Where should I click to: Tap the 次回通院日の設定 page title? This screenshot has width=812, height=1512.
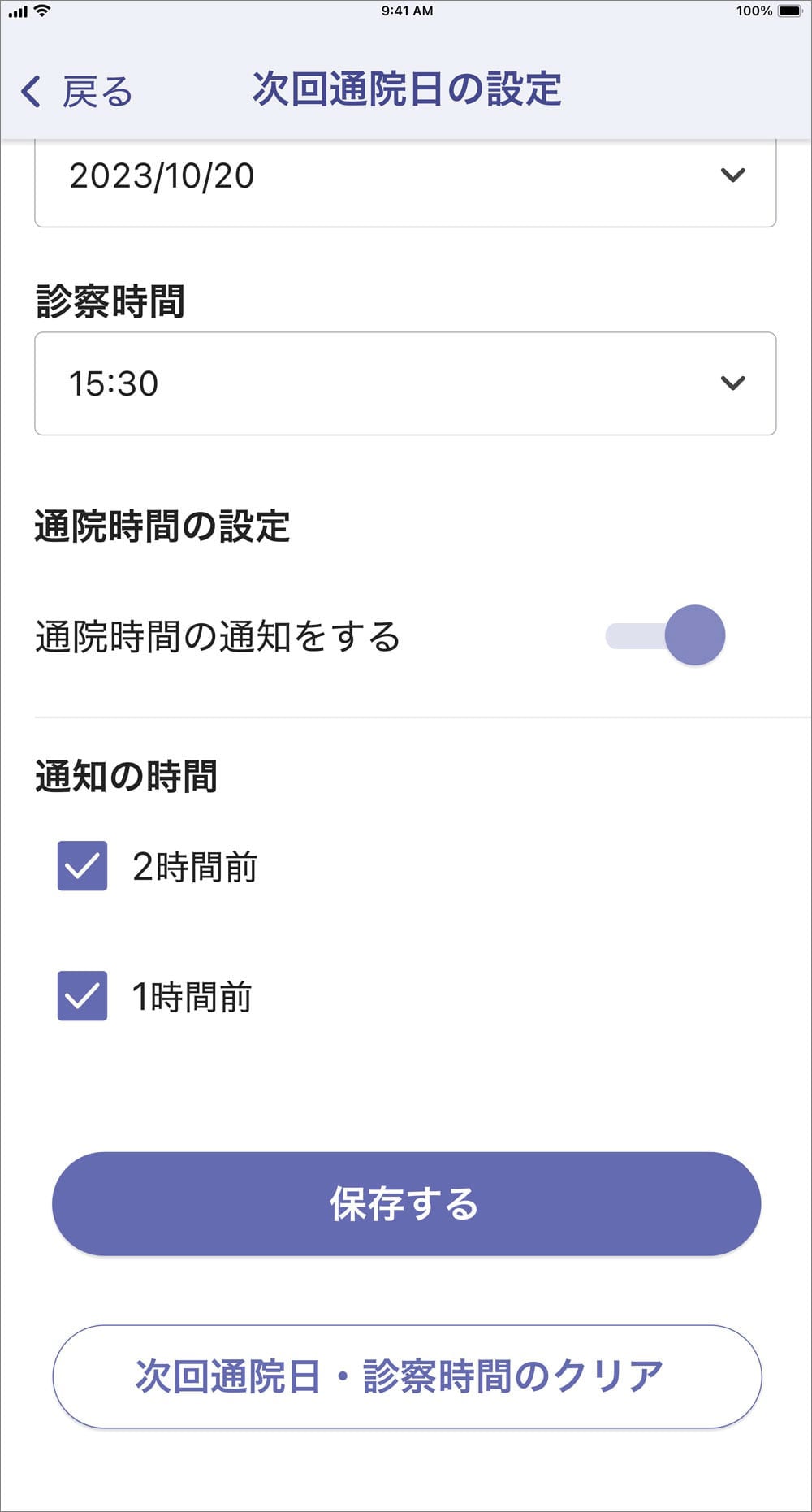(407, 89)
